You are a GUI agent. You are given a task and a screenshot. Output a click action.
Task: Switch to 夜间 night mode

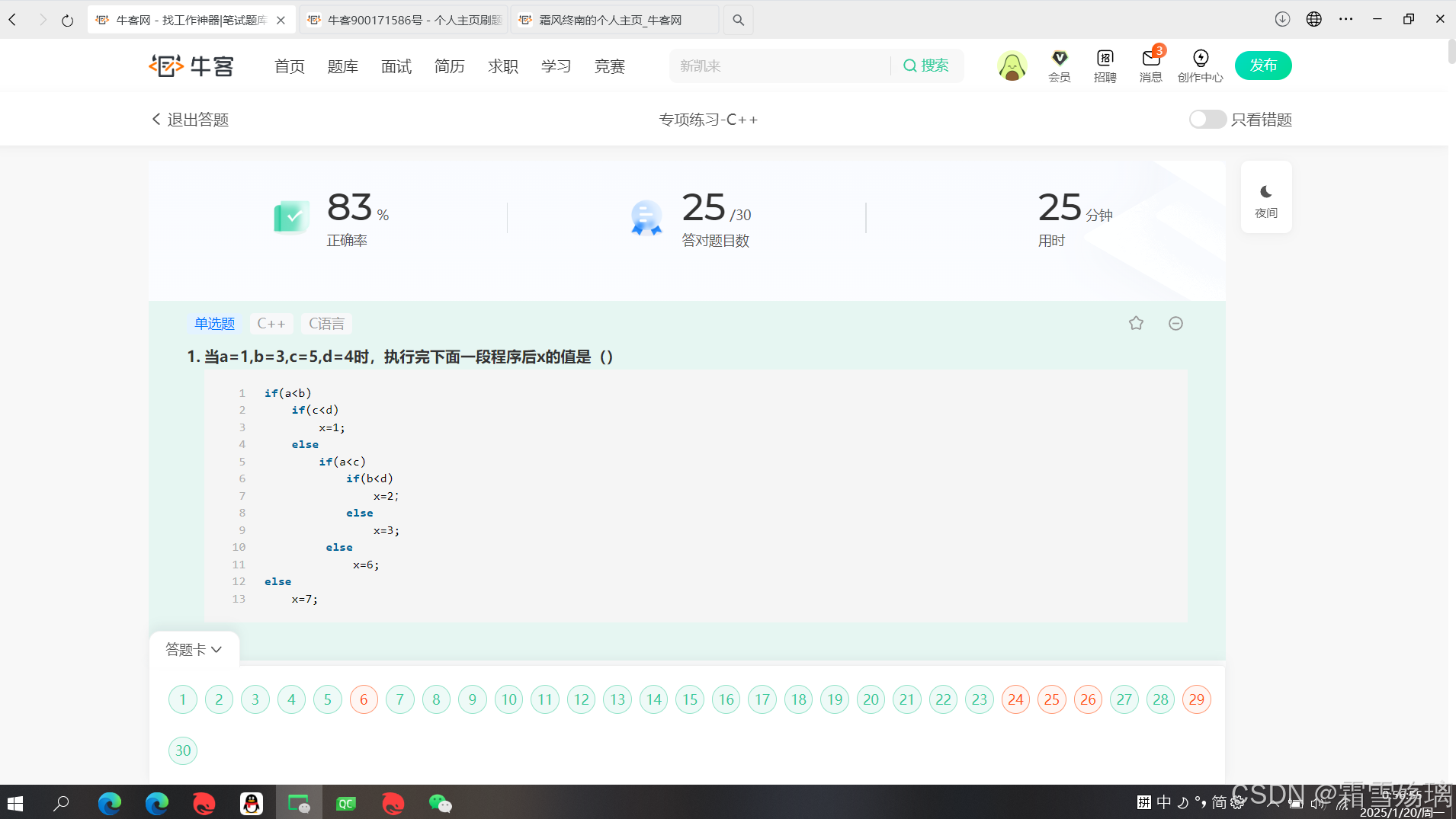click(x=1266, y=199)
